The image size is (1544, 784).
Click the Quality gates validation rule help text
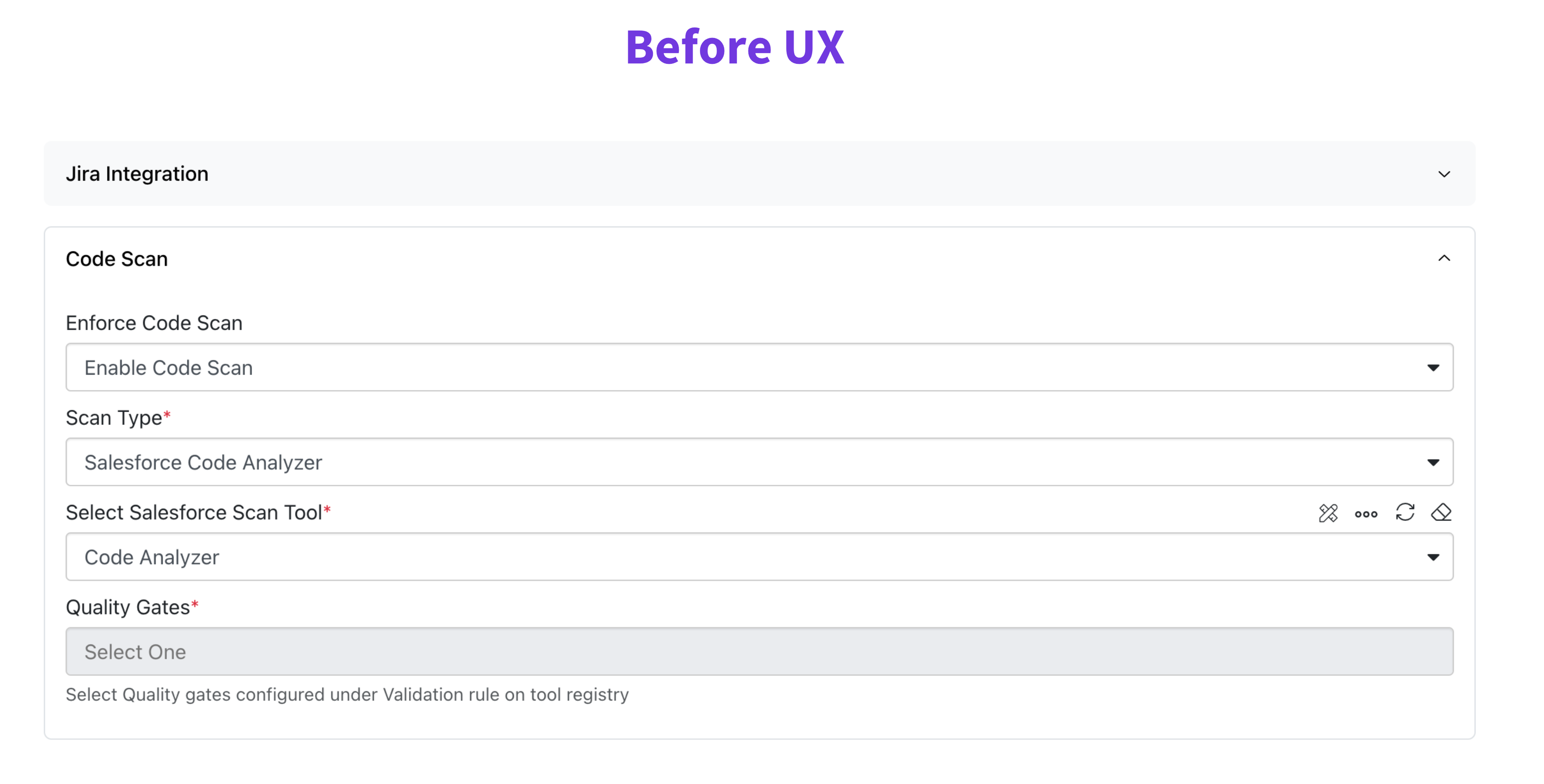tap(347, 695)
